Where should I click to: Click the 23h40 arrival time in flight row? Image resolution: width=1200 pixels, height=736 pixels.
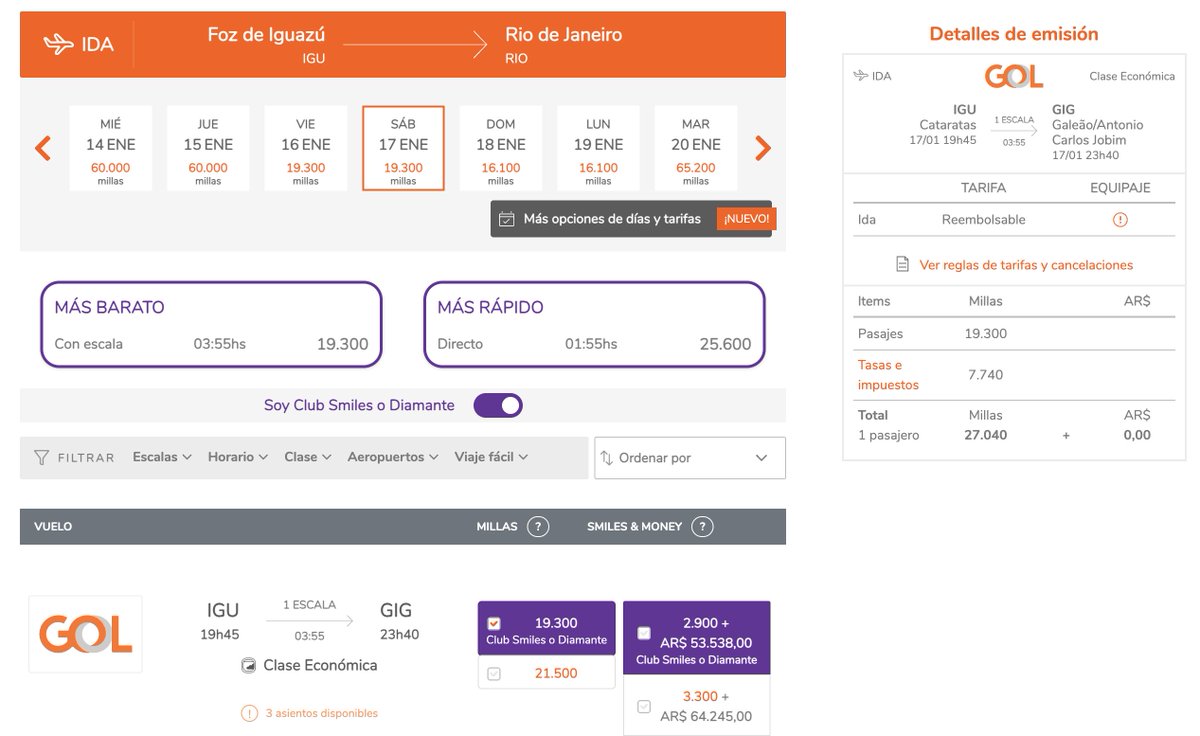pyautogui.click(x=399, y=635)
